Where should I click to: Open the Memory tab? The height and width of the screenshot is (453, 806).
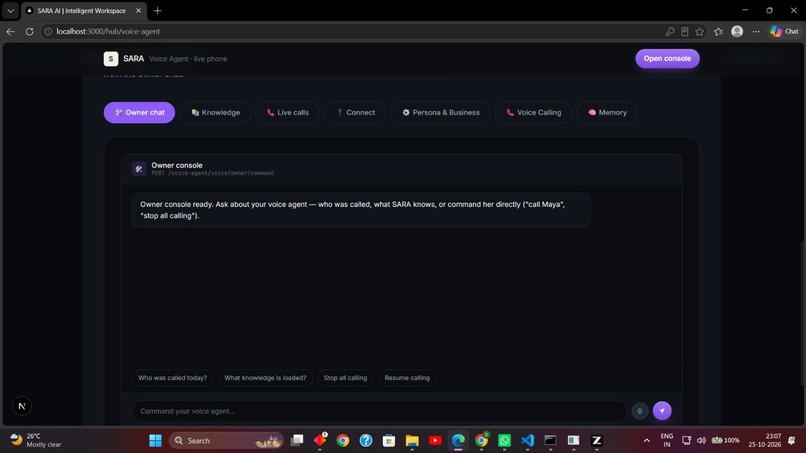tap(607, 113)
